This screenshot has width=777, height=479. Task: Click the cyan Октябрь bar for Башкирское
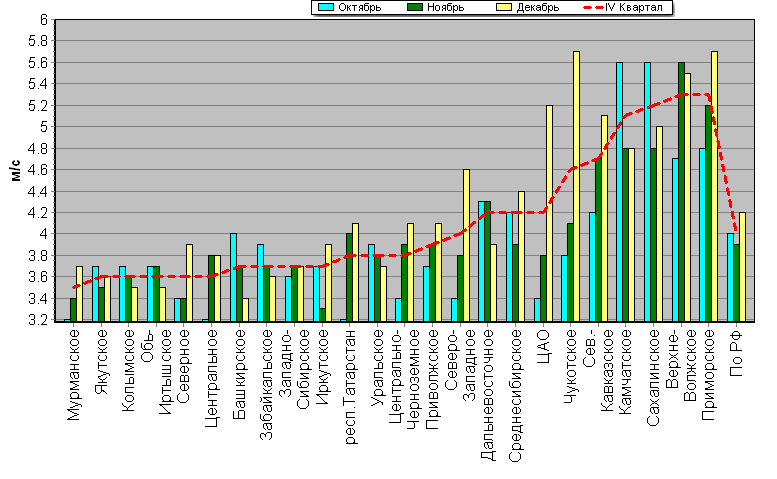[233, 277]
